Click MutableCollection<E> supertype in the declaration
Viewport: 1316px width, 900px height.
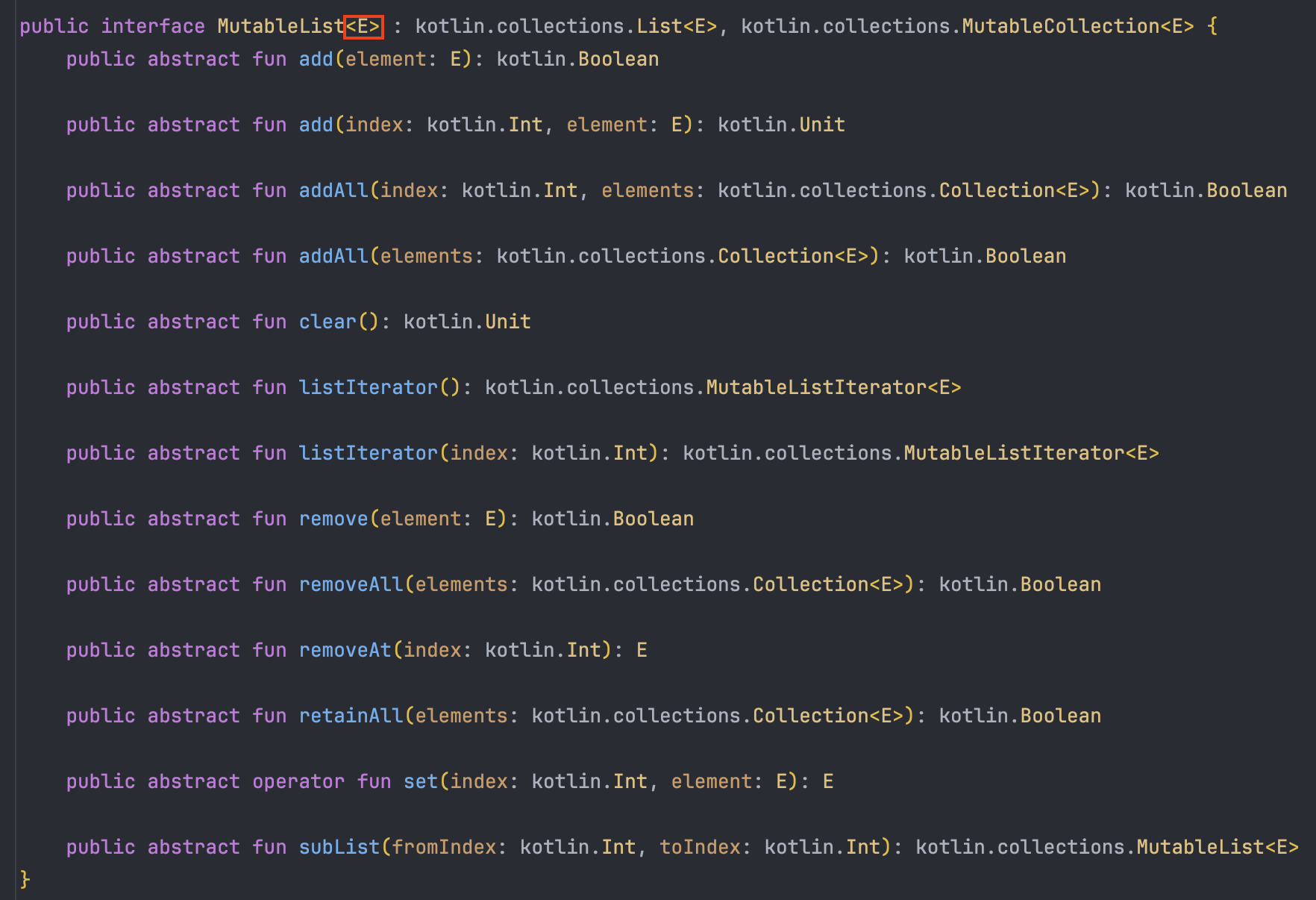click(x=1078, y=26)
